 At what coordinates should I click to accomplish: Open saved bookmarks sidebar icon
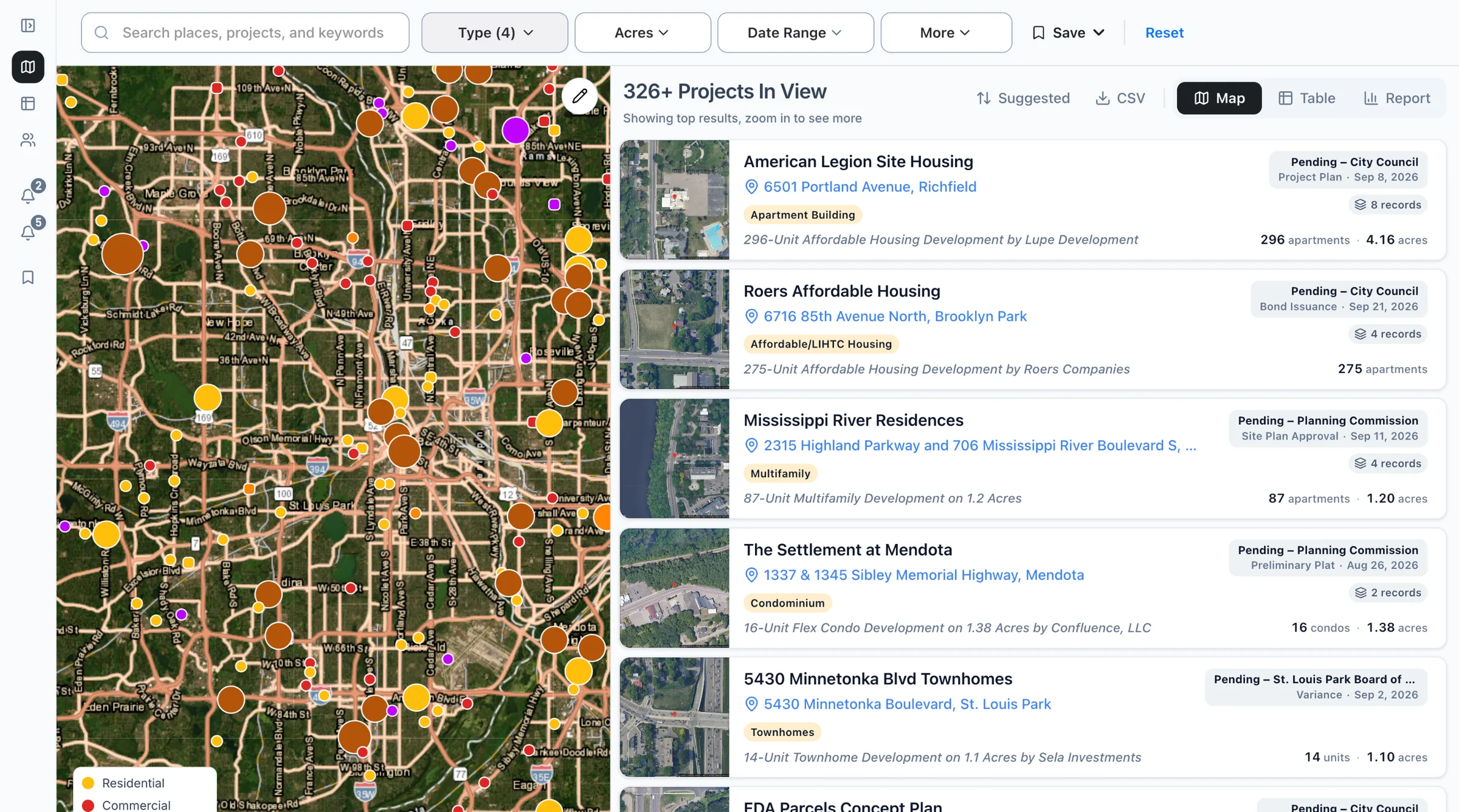28,277
